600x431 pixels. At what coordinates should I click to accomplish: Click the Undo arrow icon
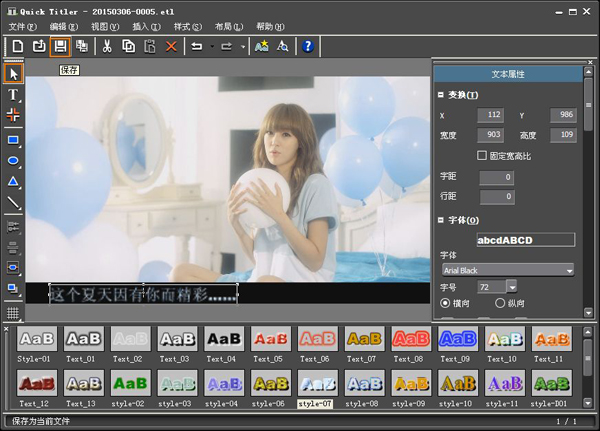[x=197, y=46]
